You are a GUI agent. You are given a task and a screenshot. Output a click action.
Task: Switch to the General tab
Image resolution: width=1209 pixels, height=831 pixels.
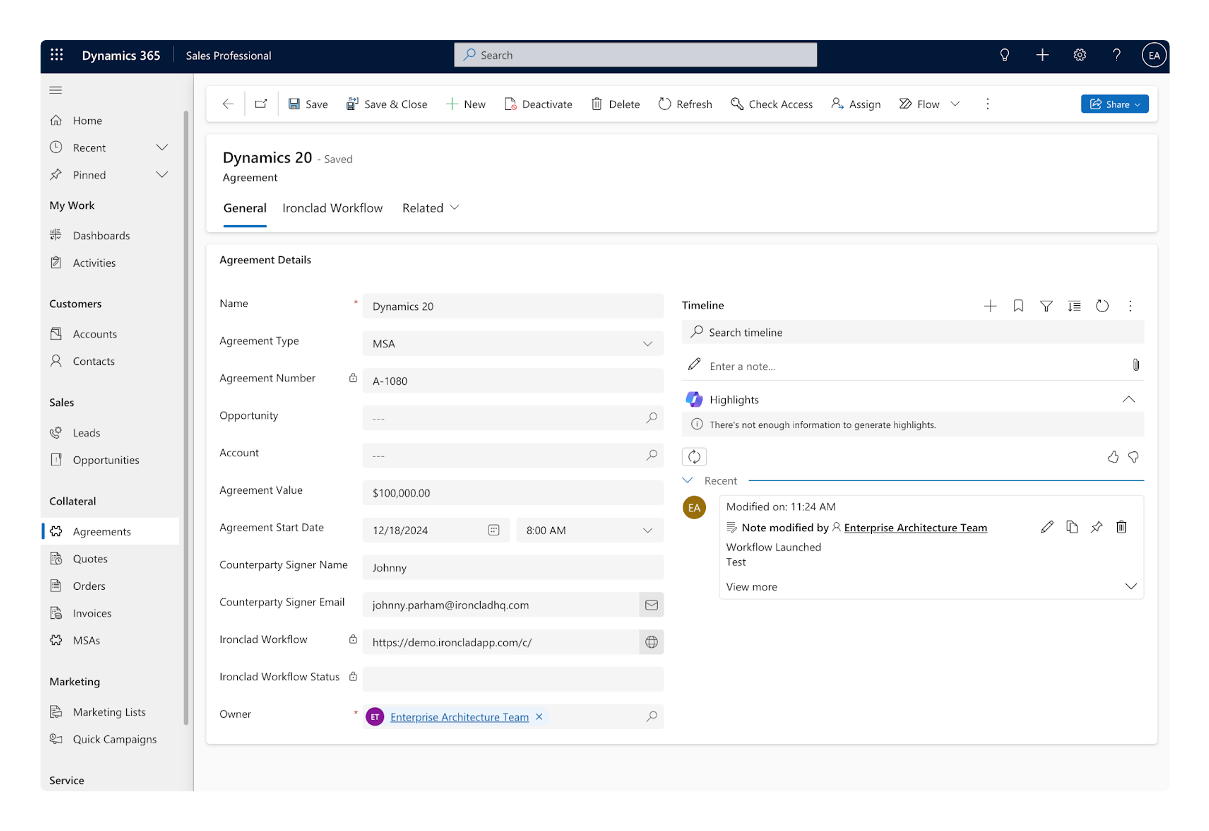pos(245,208)
